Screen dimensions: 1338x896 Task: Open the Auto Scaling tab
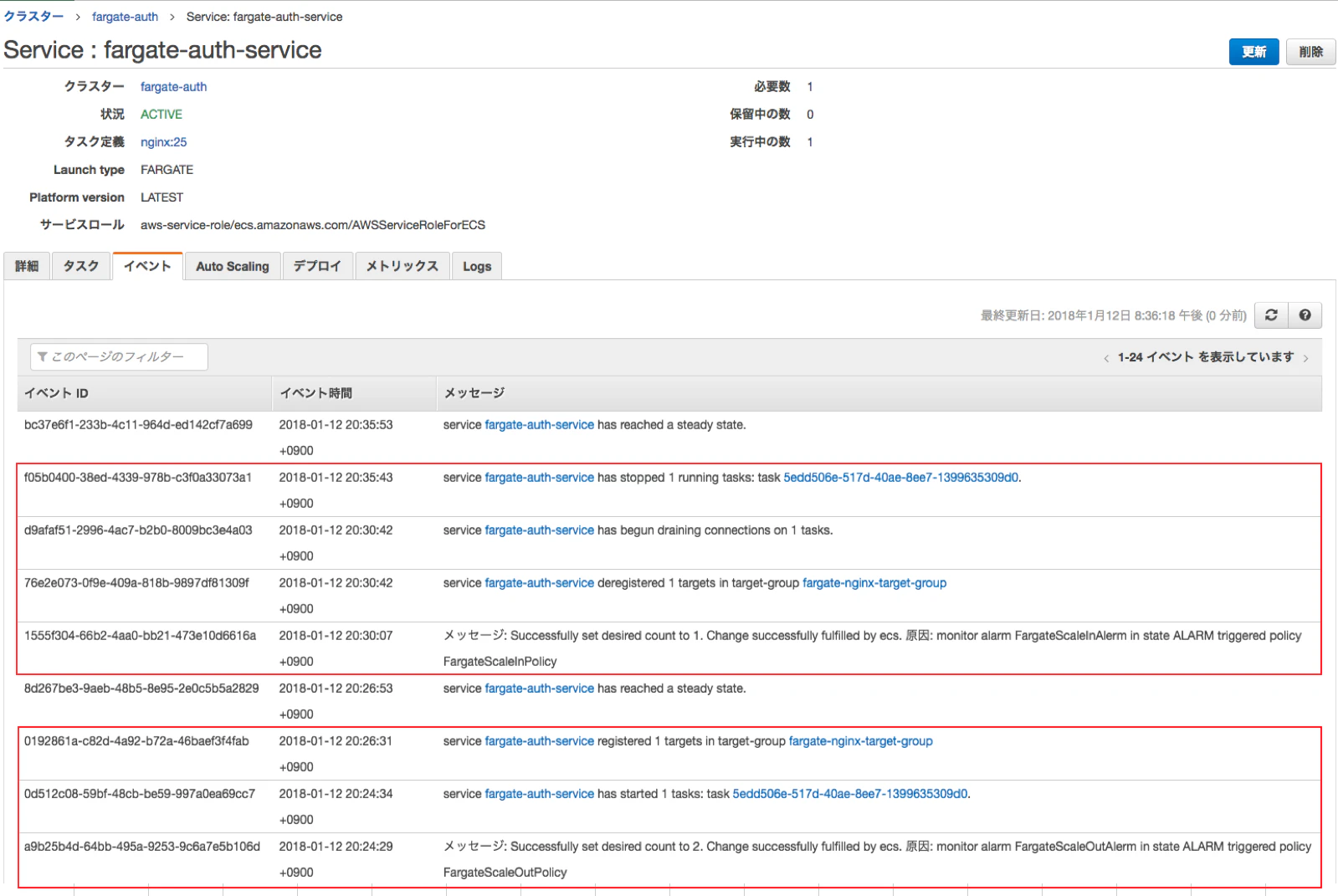[x=233, y=266]
